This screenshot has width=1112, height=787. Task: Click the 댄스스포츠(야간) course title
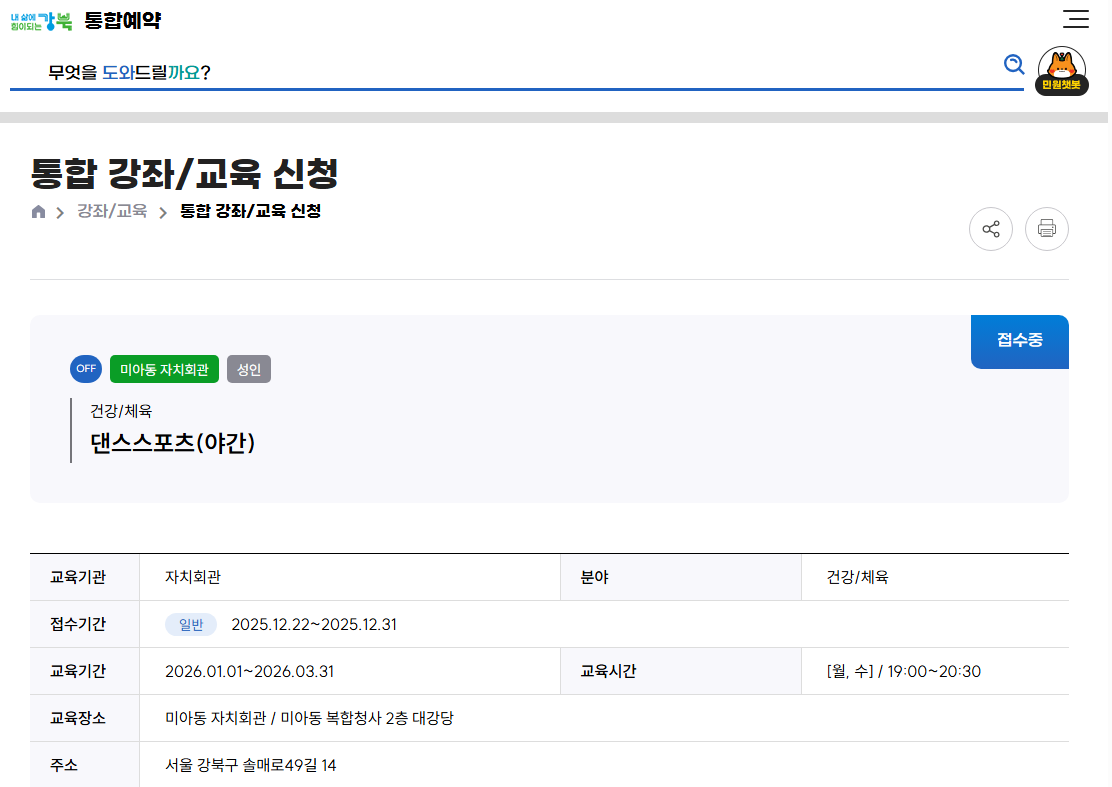173,443
